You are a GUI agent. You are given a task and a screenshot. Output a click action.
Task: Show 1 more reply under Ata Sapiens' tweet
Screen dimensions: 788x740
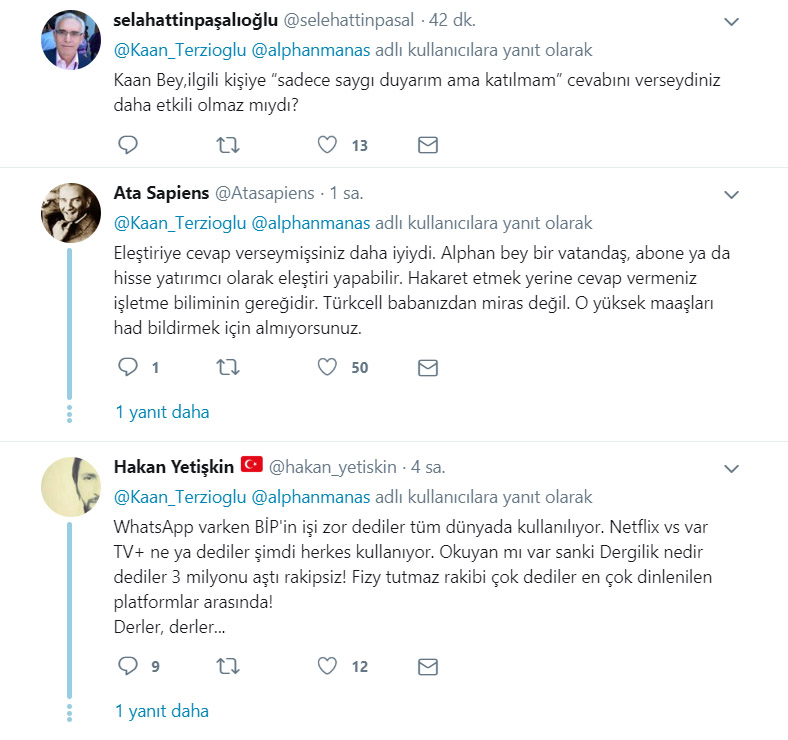click(x=162, y=411)
